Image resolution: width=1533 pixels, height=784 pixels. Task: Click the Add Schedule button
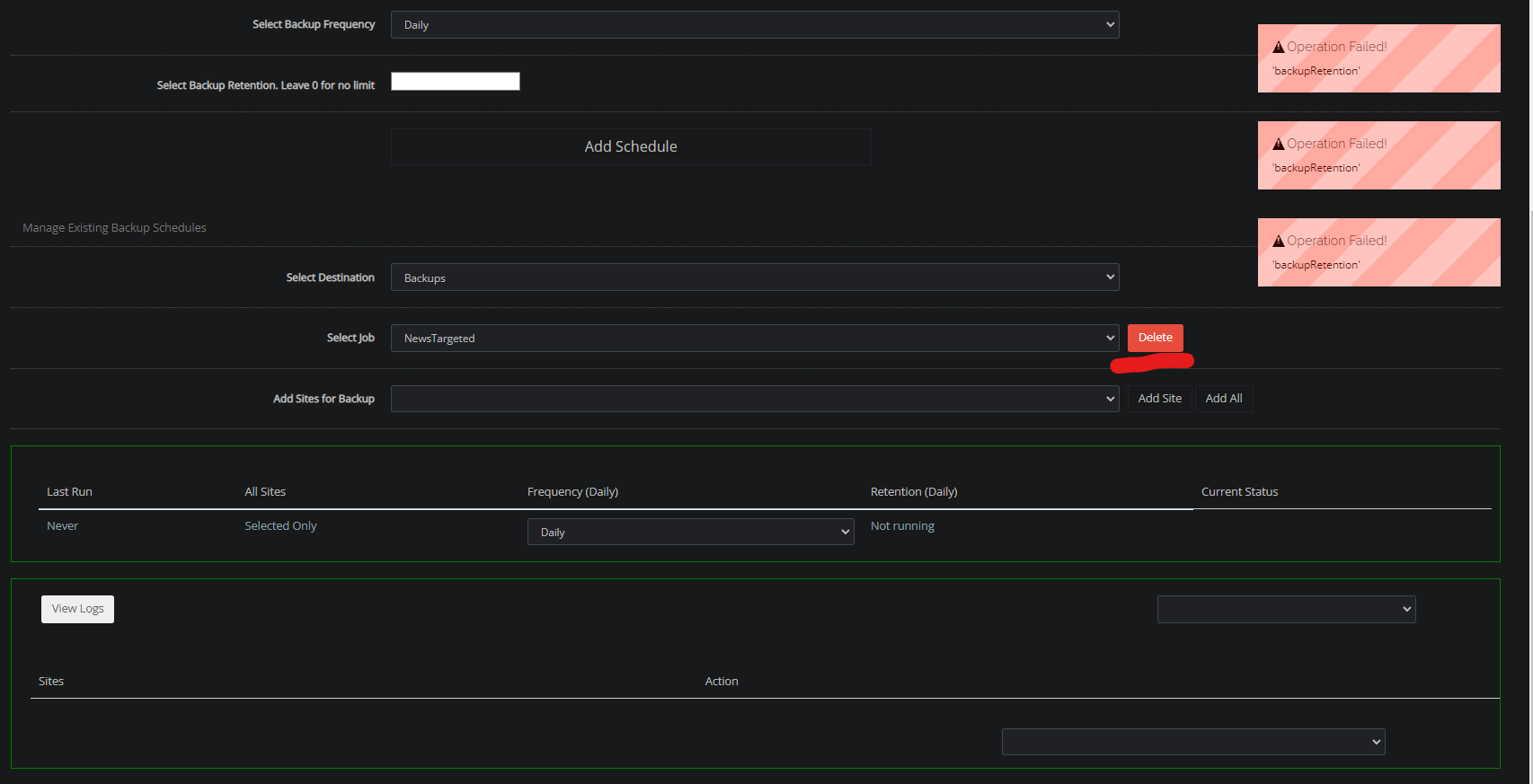point(631,146)
